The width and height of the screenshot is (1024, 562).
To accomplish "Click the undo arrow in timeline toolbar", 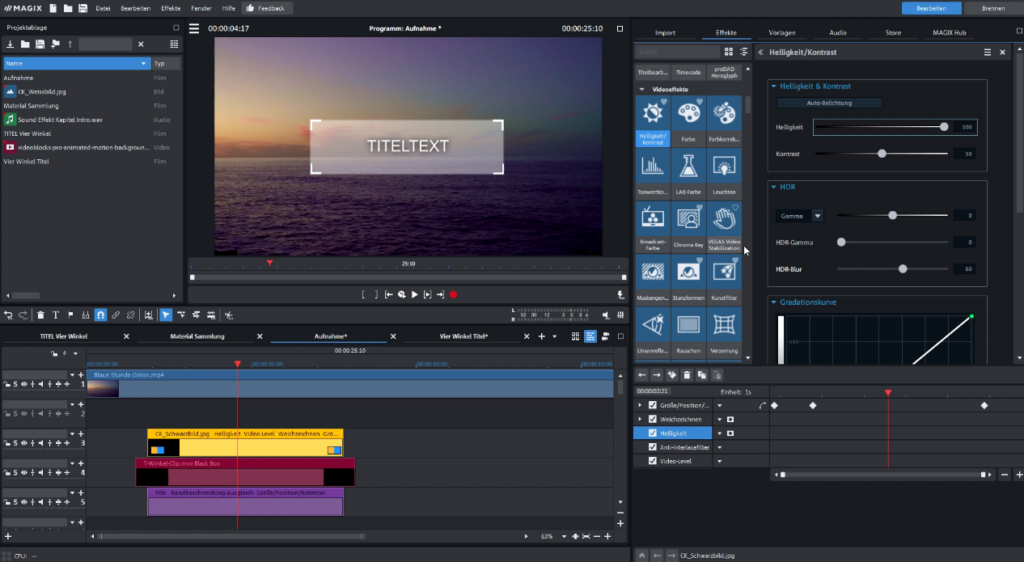I will point(9,315).
